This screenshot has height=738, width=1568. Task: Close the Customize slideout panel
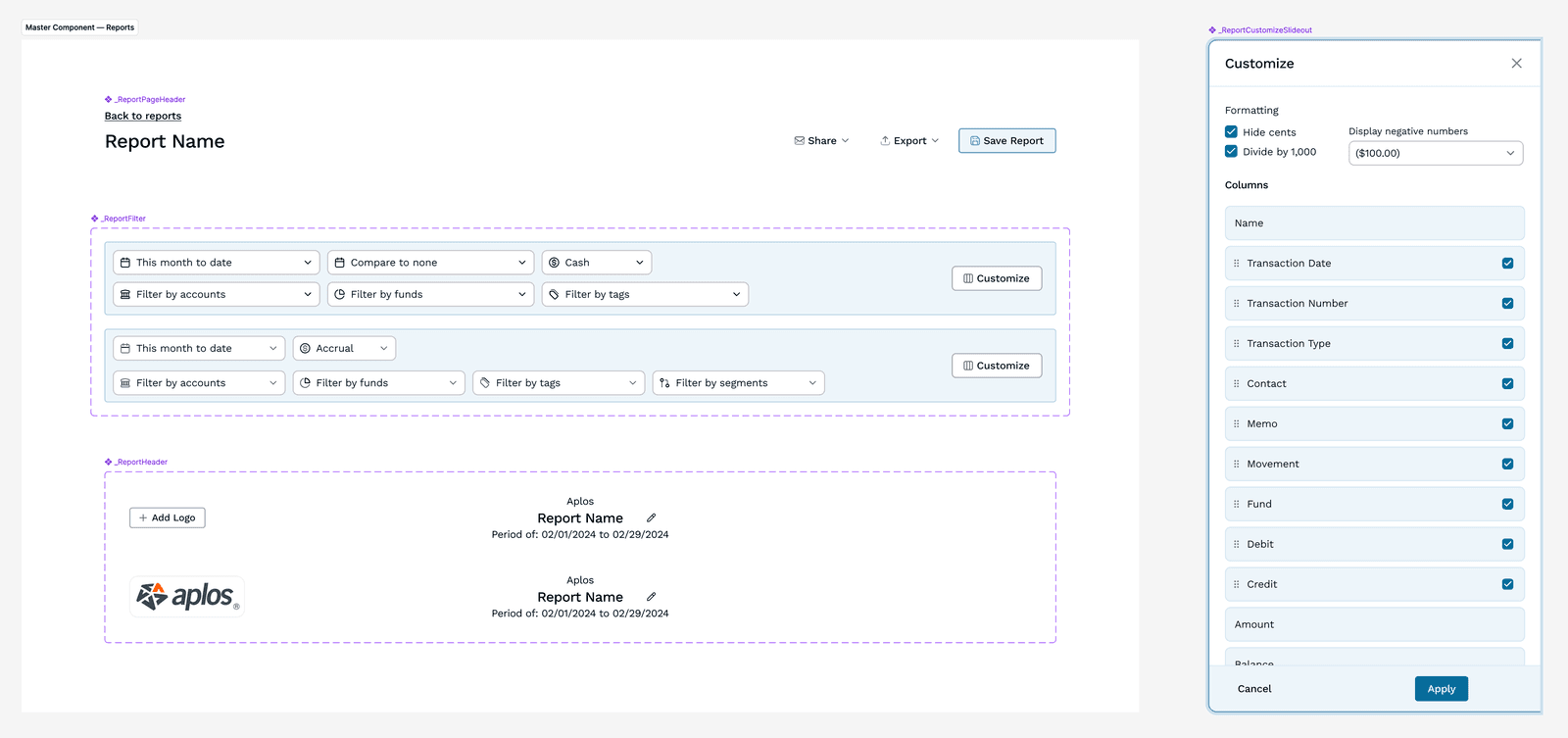(1516, 64)
